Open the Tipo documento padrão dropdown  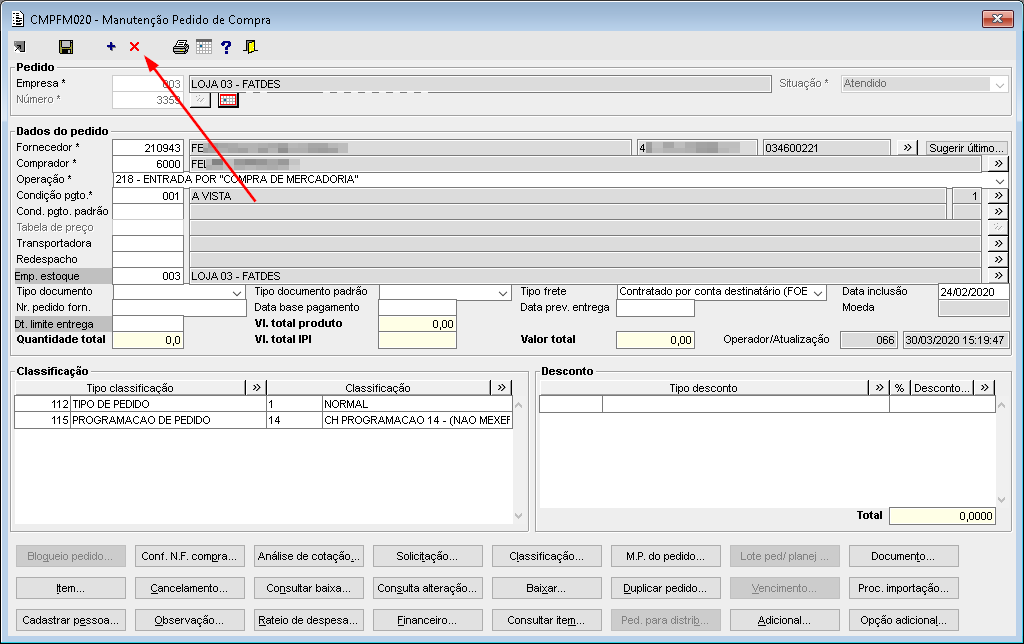tap(503, 293)
